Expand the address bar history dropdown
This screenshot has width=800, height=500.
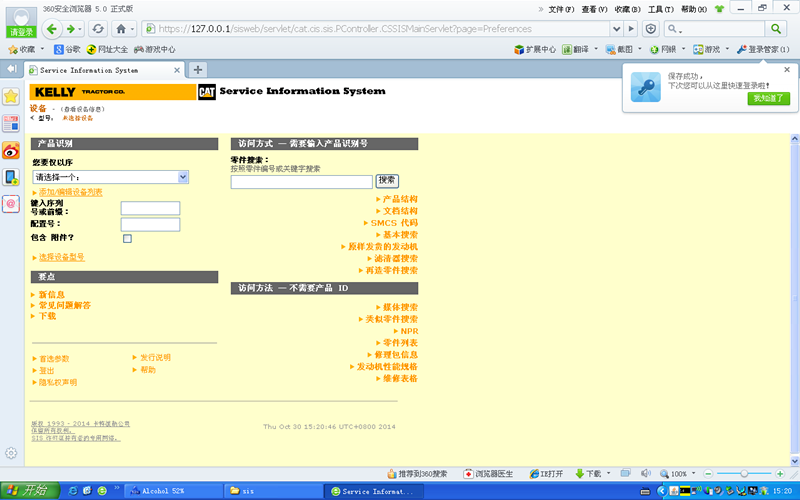point(616,29)
